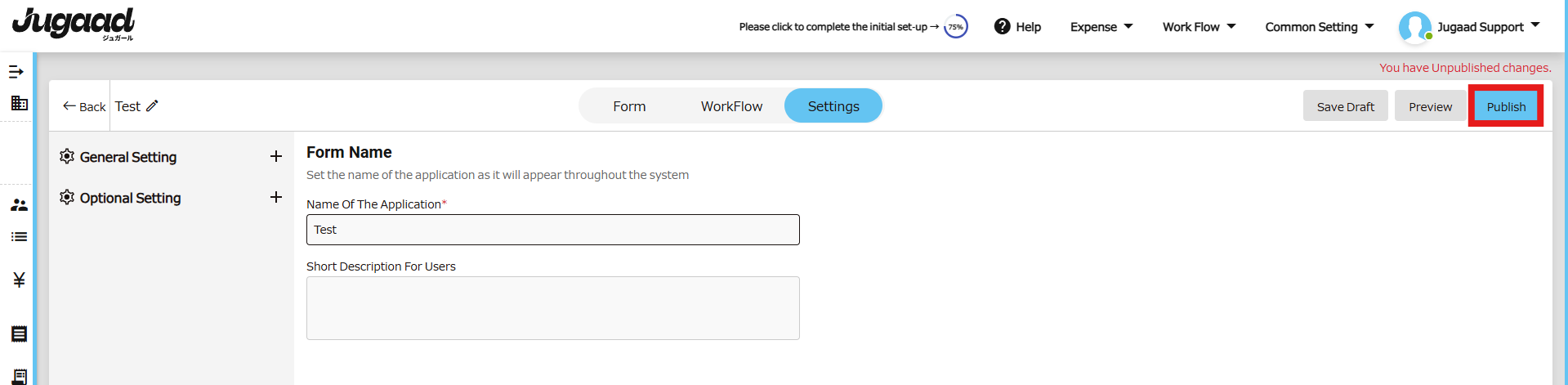Open the yen currency icon in the sidebar
1568x385 pixels.
coord(19,280)
